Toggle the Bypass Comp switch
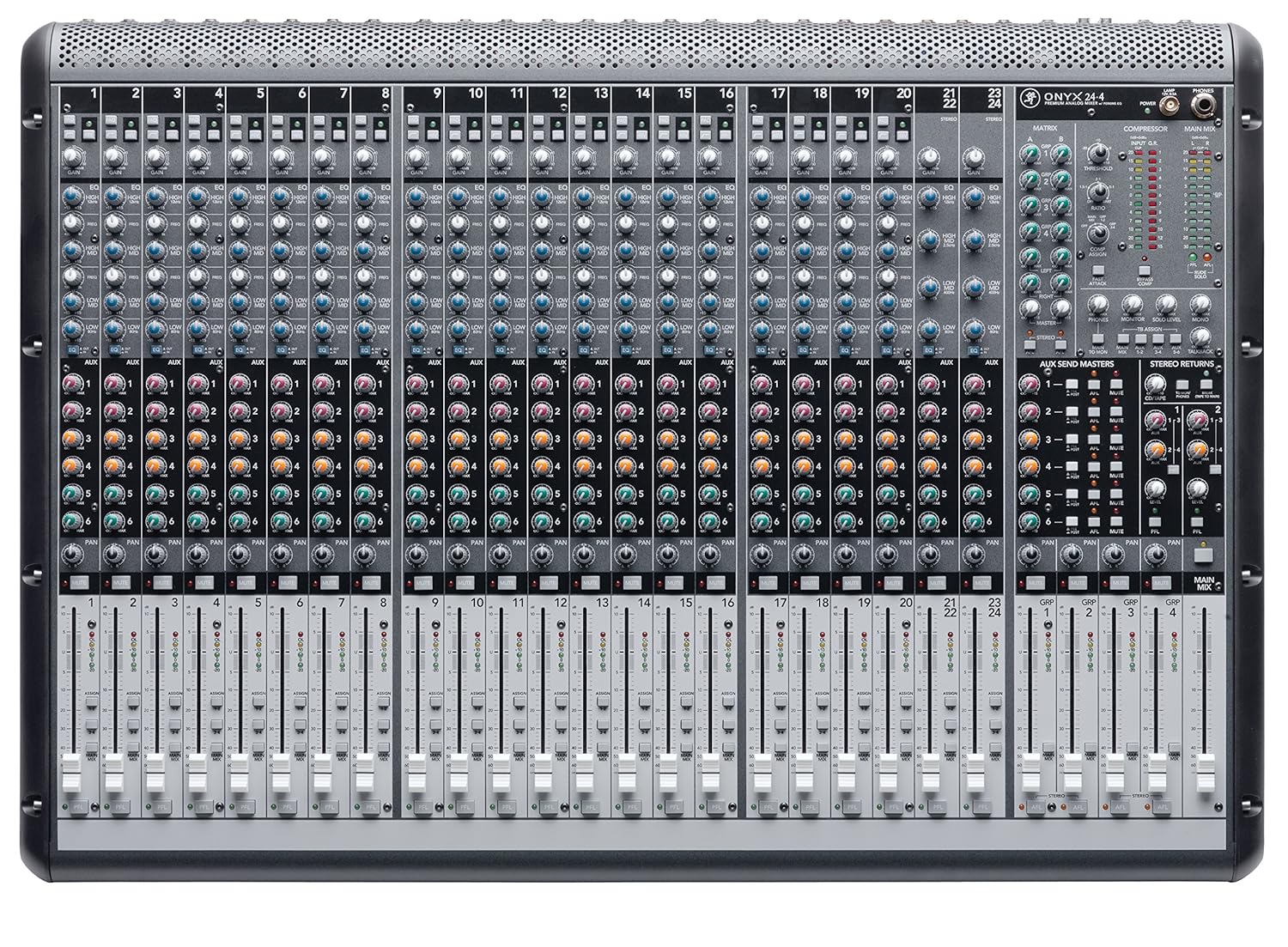Image resolution: width=1288 pixels, height=947 pixels. coord(1145,270)
